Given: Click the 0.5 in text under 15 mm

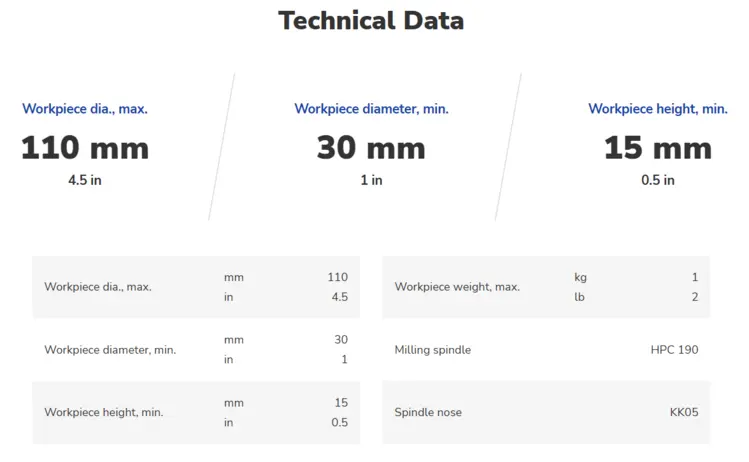Looking at the screenshot, I should (658, 180).
